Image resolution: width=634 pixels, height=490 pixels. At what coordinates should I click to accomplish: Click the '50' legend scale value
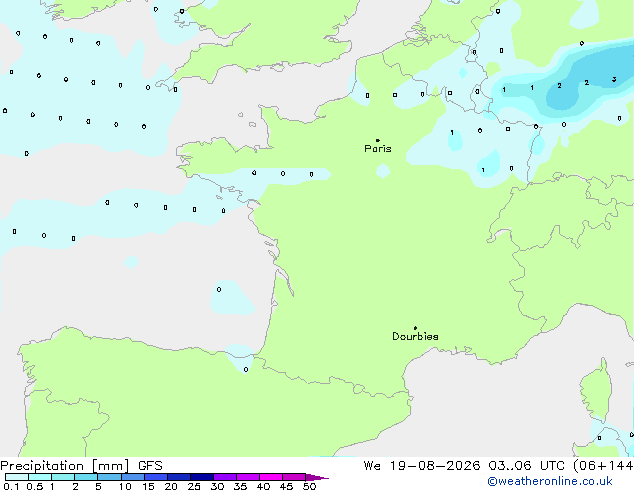coord(309,486)
